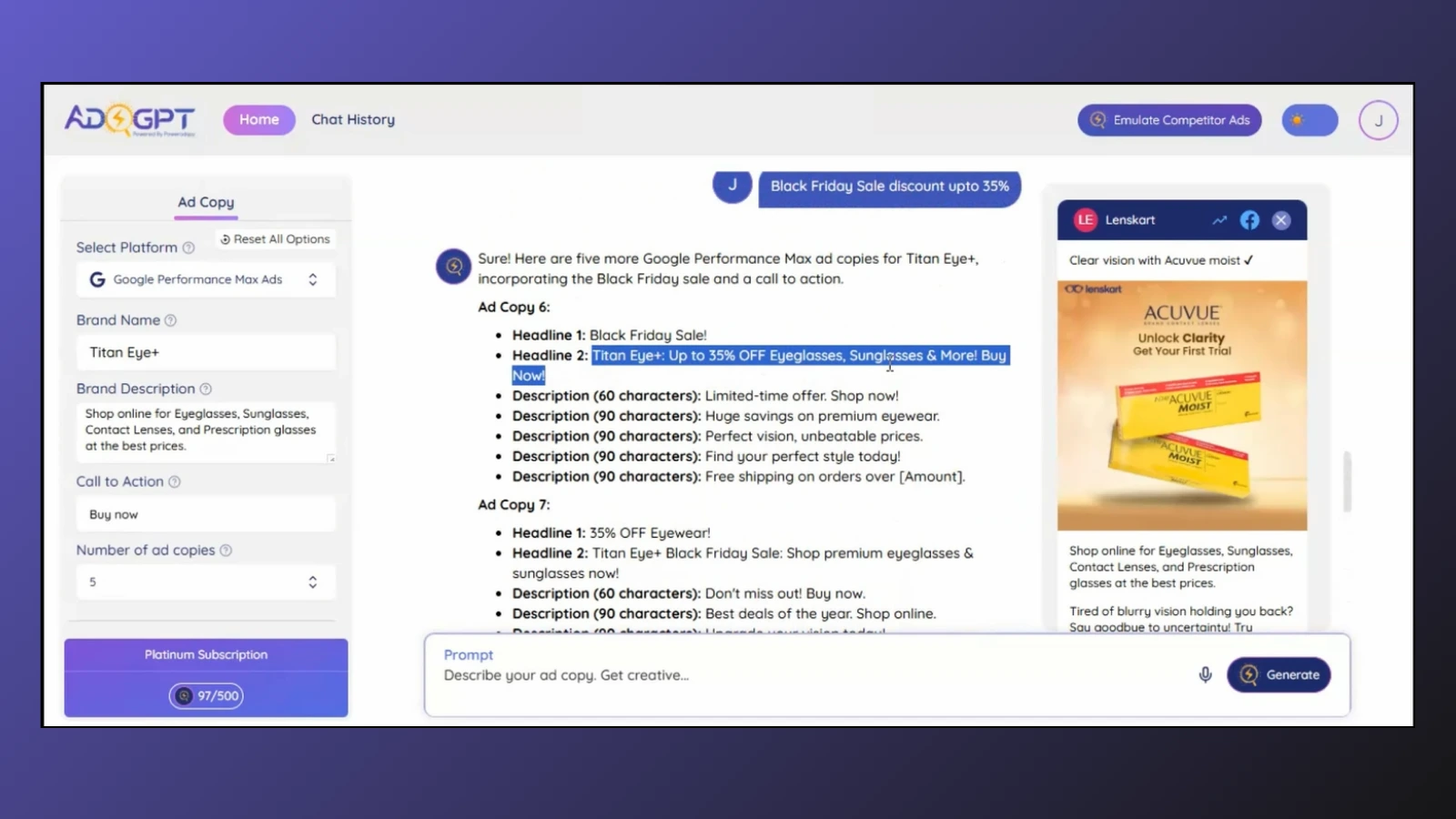Image resolution: width=1456 pixels, height=819 pixels.
Task: Click the Acuvue ad image thumbnail
Action: (1181, 405)
